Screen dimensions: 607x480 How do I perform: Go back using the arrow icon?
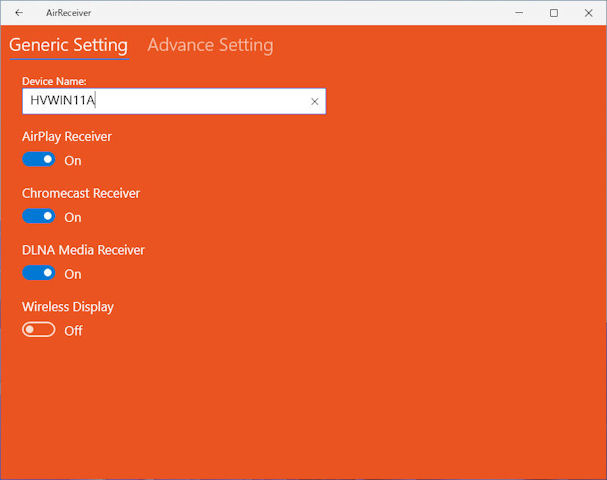pyautogui.click(x=19, y=13)
